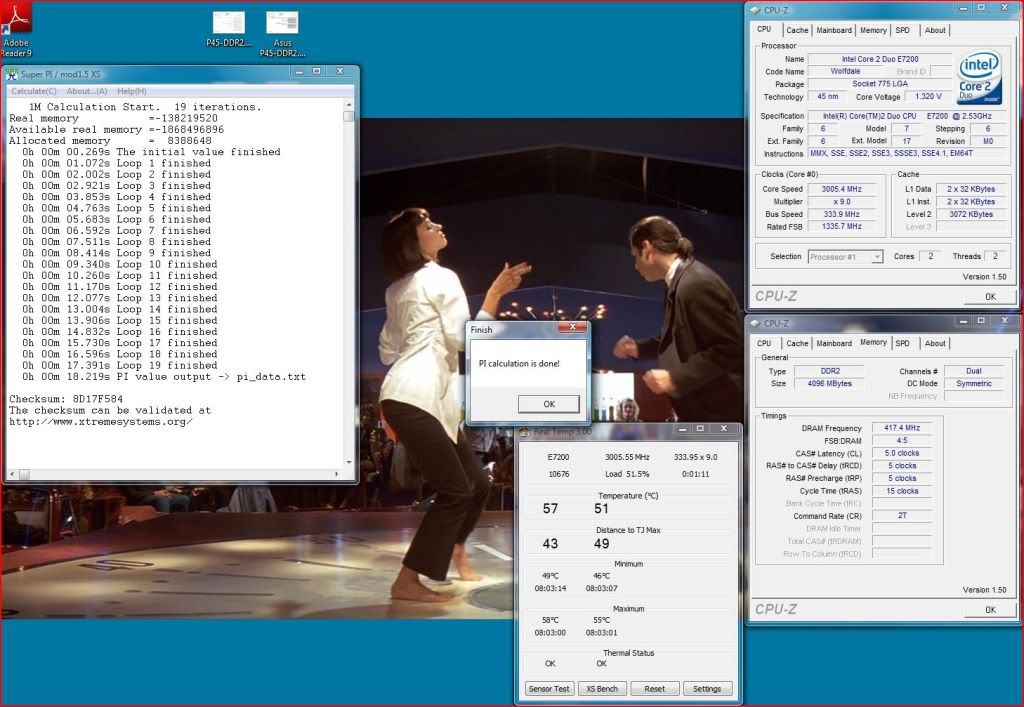Click OK in the CPU-Z memory window
This screenshot has width=1024, height=707.
point(990,610)
